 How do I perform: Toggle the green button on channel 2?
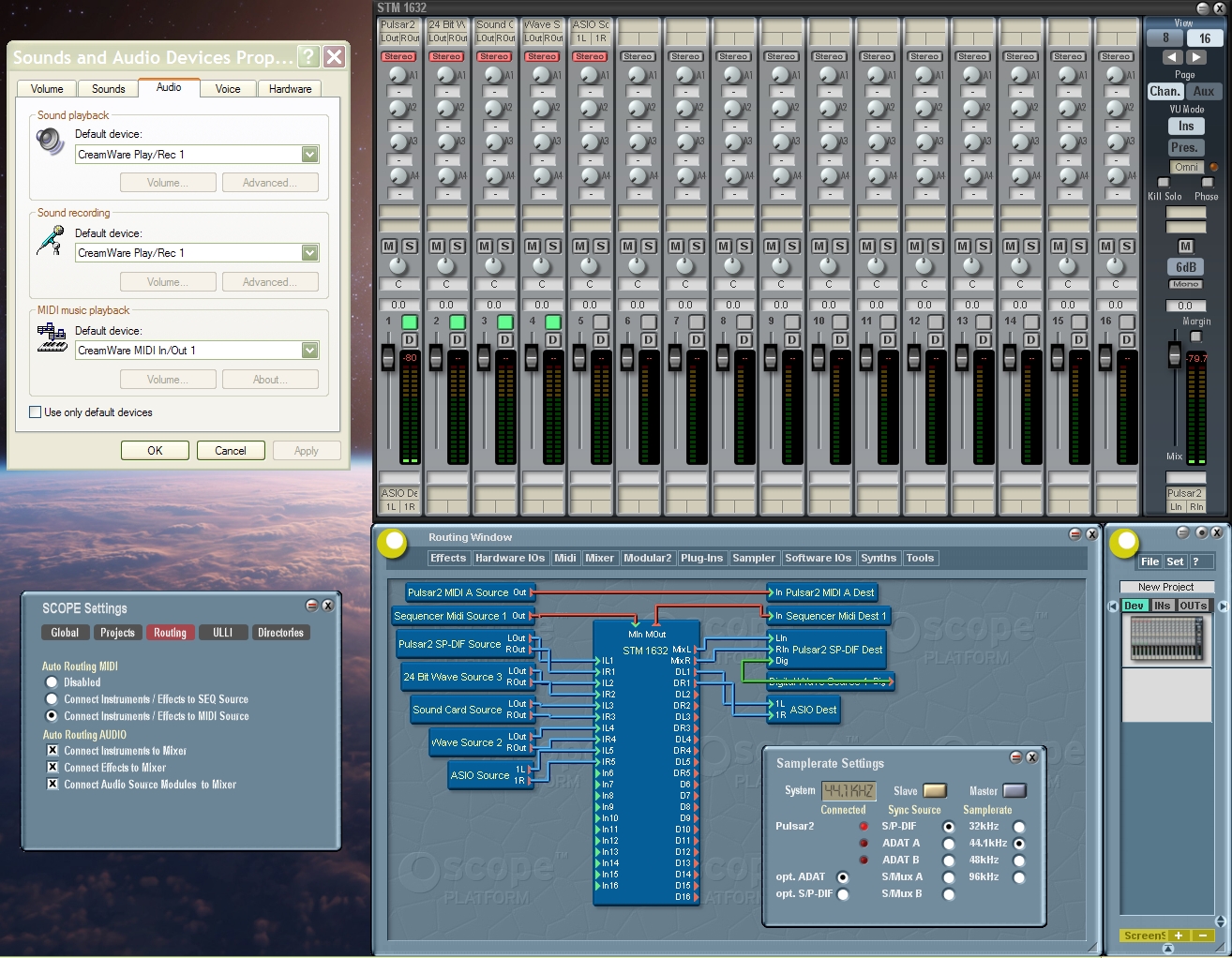tap(458, 322)
